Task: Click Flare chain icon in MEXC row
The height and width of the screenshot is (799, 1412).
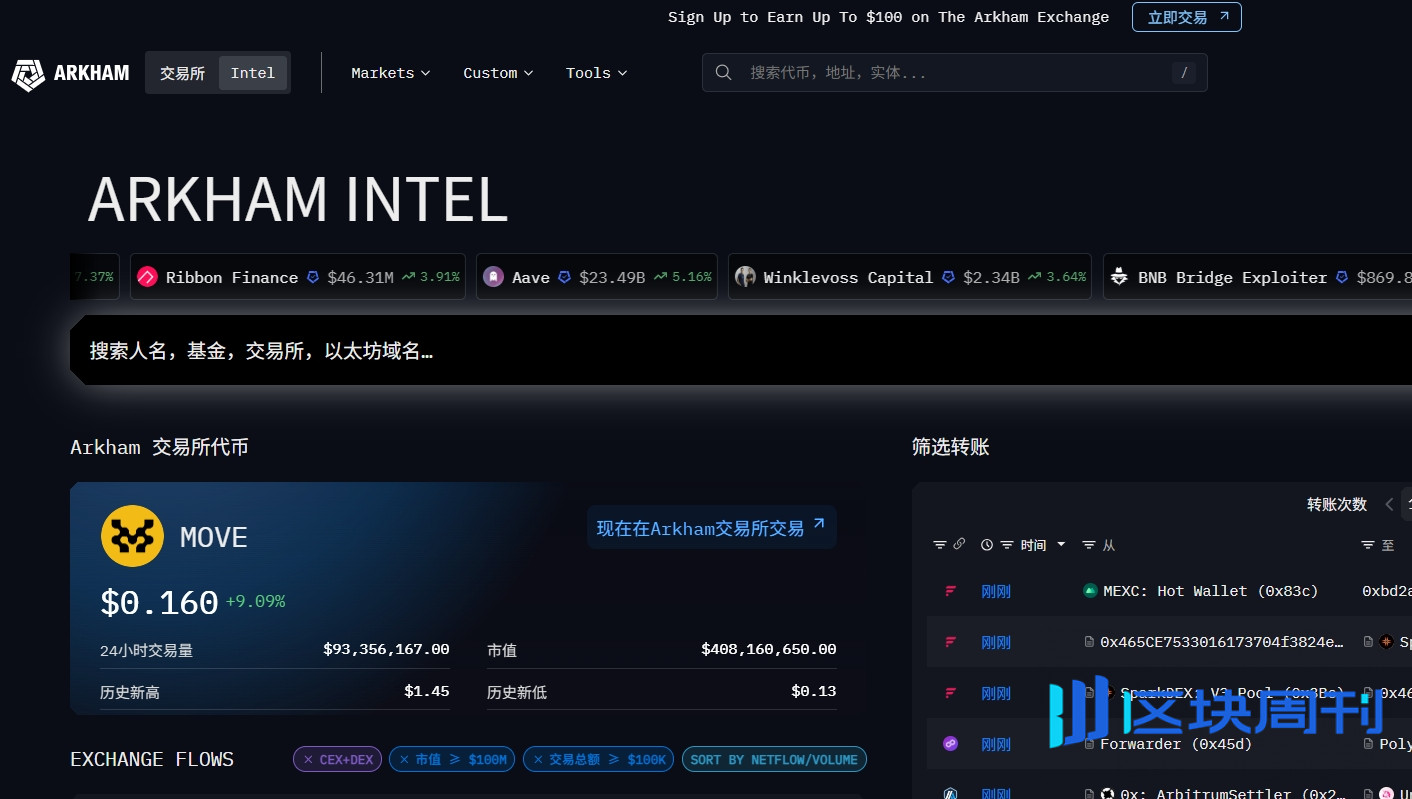Action: [x=950, y=592]
